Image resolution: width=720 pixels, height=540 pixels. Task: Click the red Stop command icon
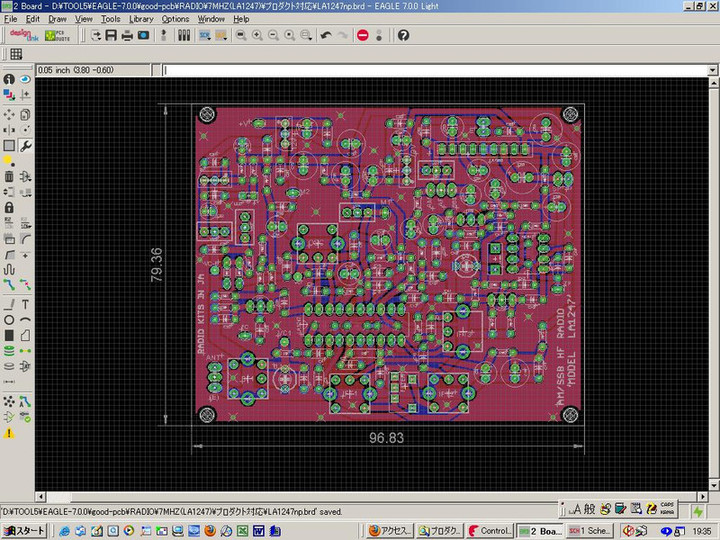pos(362,35)
